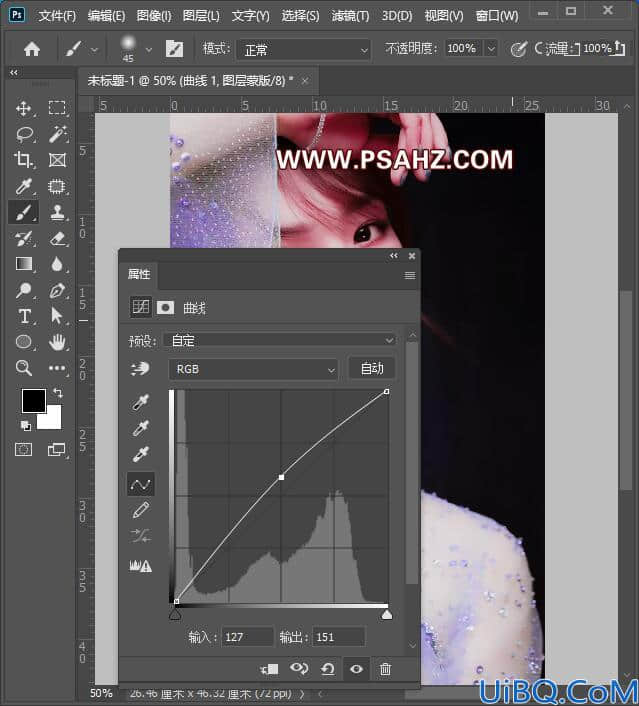Select the Crop tool

click(x=23, y=160)
